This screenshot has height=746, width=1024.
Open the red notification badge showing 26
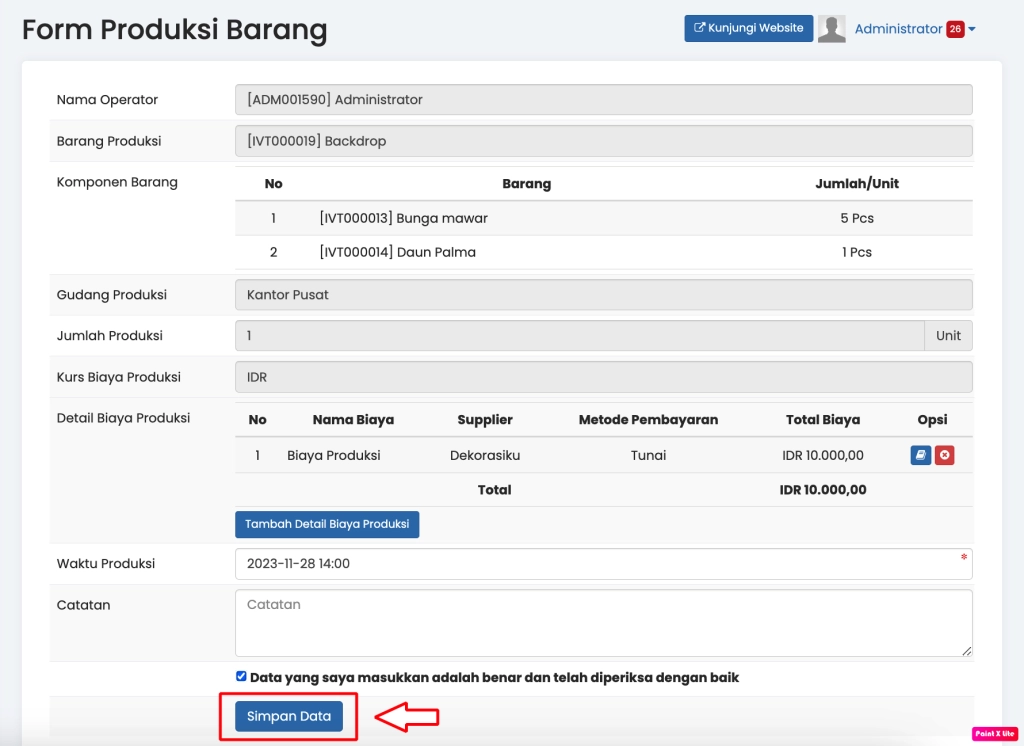pyautogui.click(x=955, y=29)
